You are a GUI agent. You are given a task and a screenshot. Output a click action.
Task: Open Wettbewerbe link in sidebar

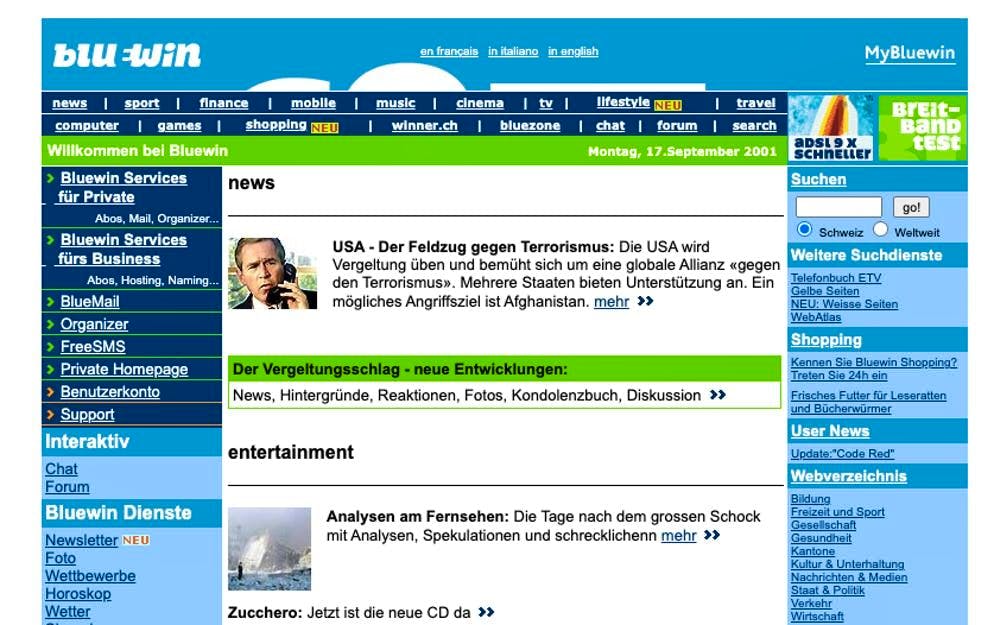click(90, 576)
